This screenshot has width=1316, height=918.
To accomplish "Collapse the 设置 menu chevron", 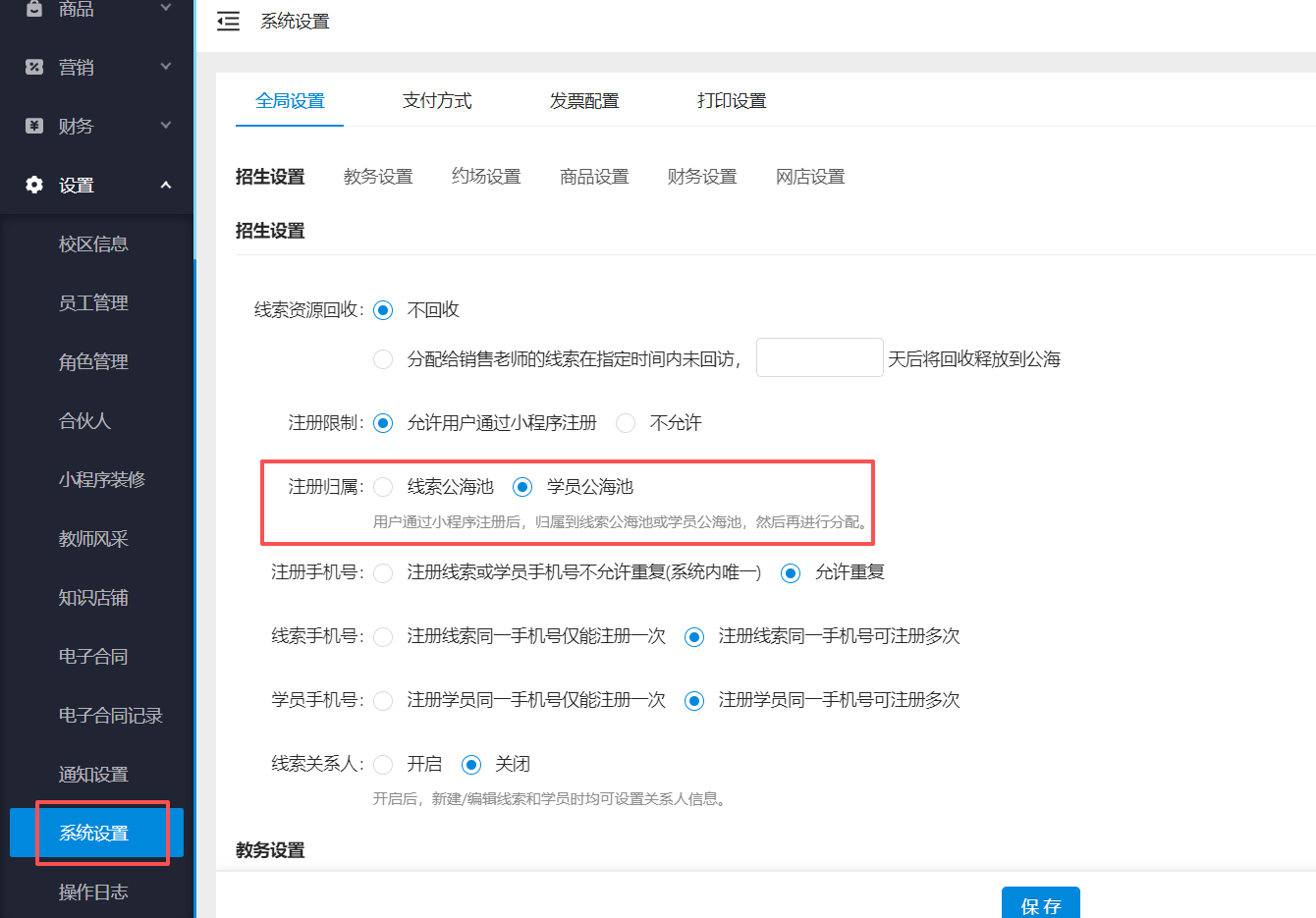I will coord(165,184).
